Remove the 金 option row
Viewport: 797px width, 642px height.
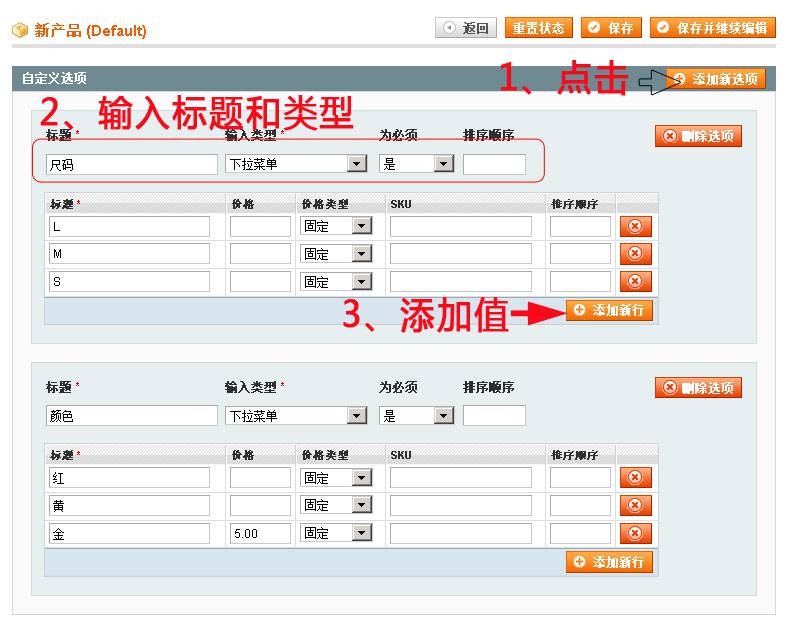(635, 534)
